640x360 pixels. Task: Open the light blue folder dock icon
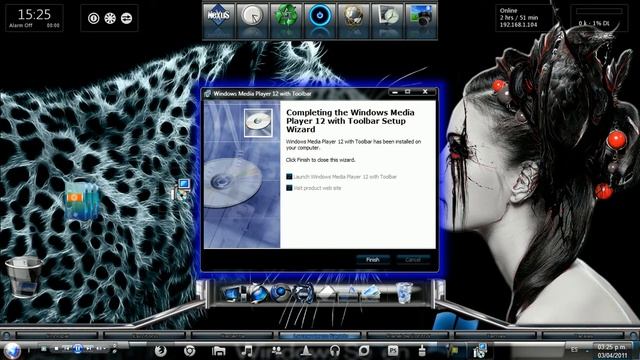(x=371, y=294)
